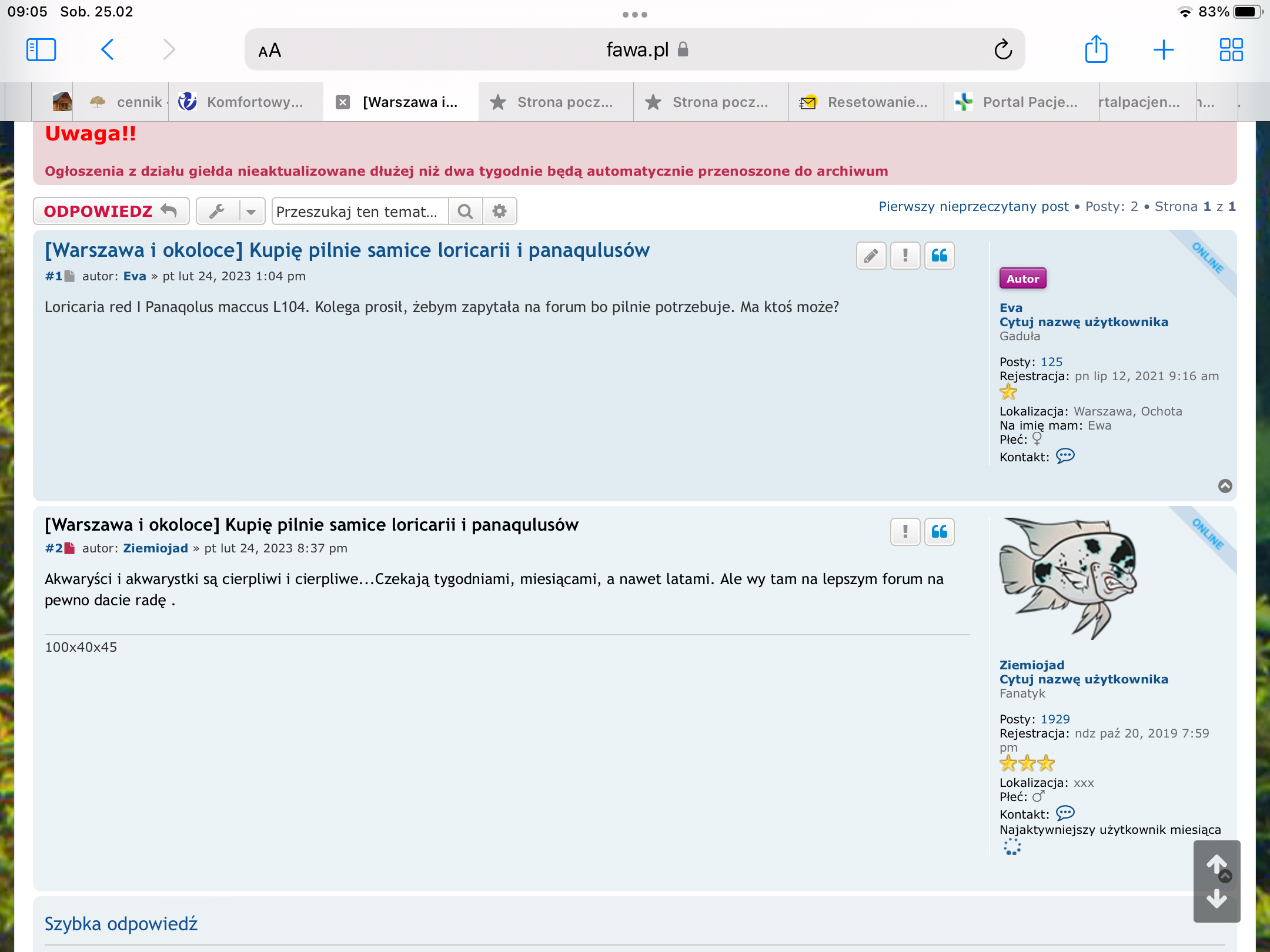Viewport: 1270px width, 952px height.
Task: Click the edit post pencil icon
Action: (x=871, y=256)
